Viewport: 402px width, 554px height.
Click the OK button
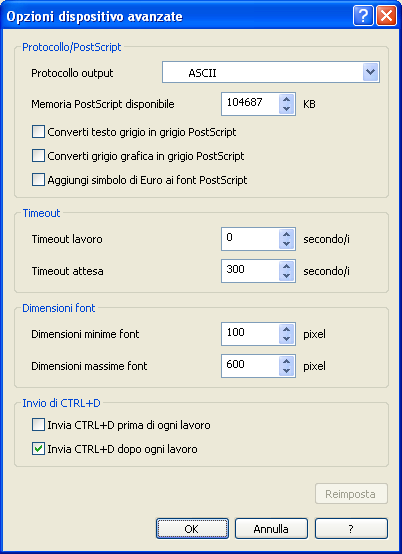[193, 529]
